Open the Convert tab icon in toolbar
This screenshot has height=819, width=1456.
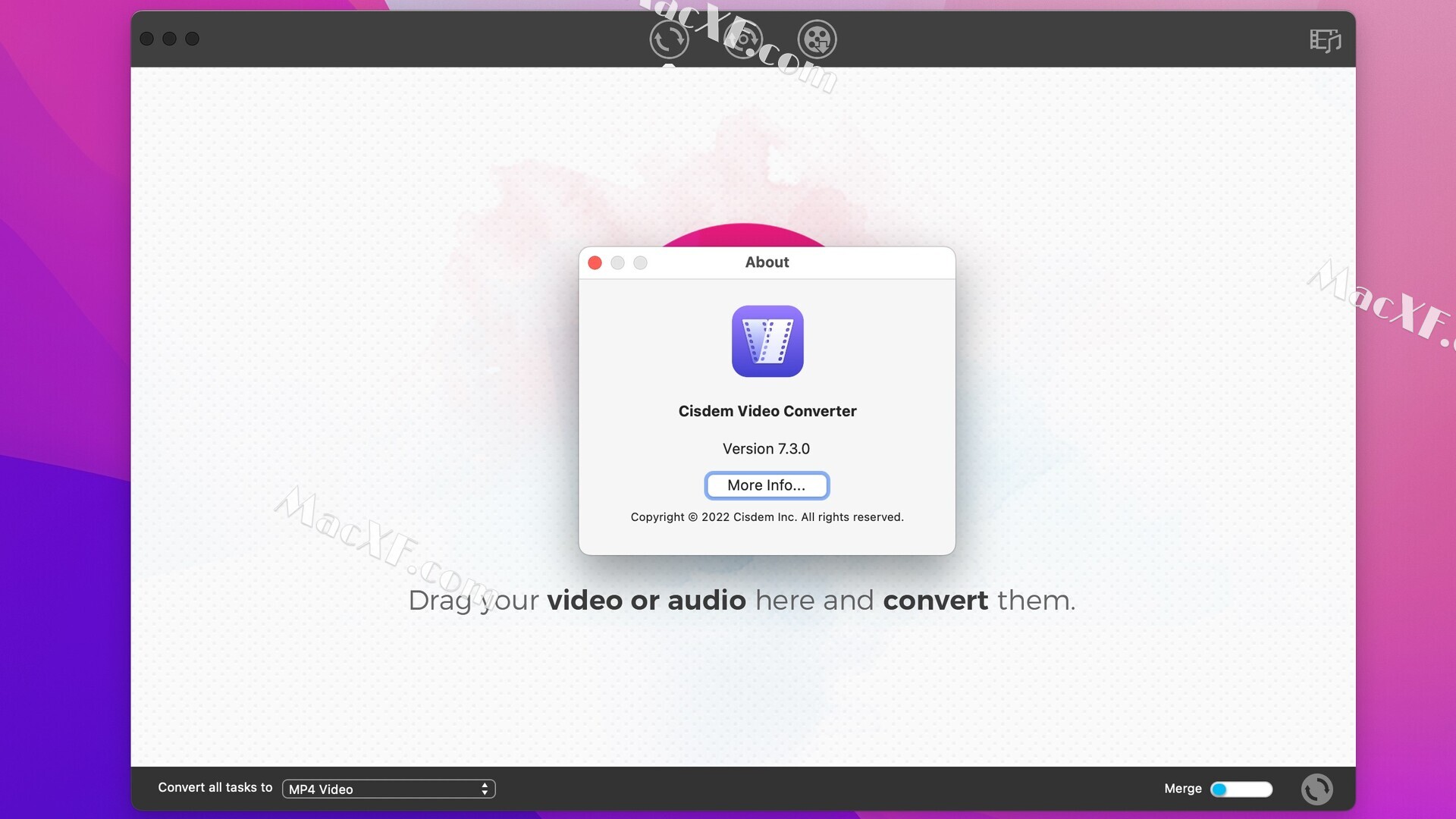(x=669, y=39)
